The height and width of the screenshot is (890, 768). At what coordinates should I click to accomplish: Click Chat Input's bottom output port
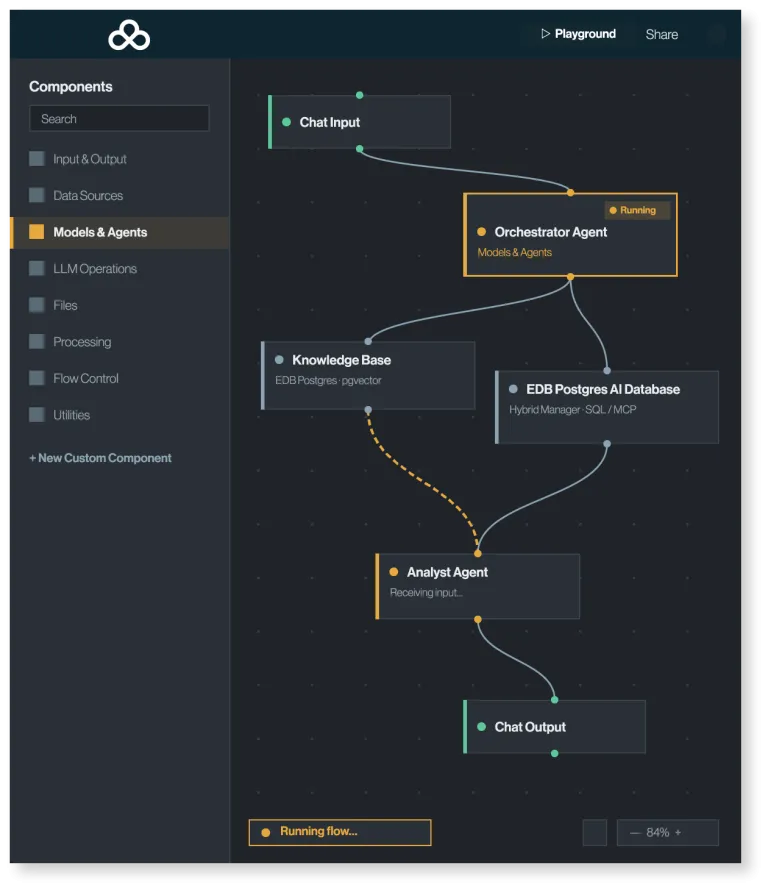(x=359, y=149)
